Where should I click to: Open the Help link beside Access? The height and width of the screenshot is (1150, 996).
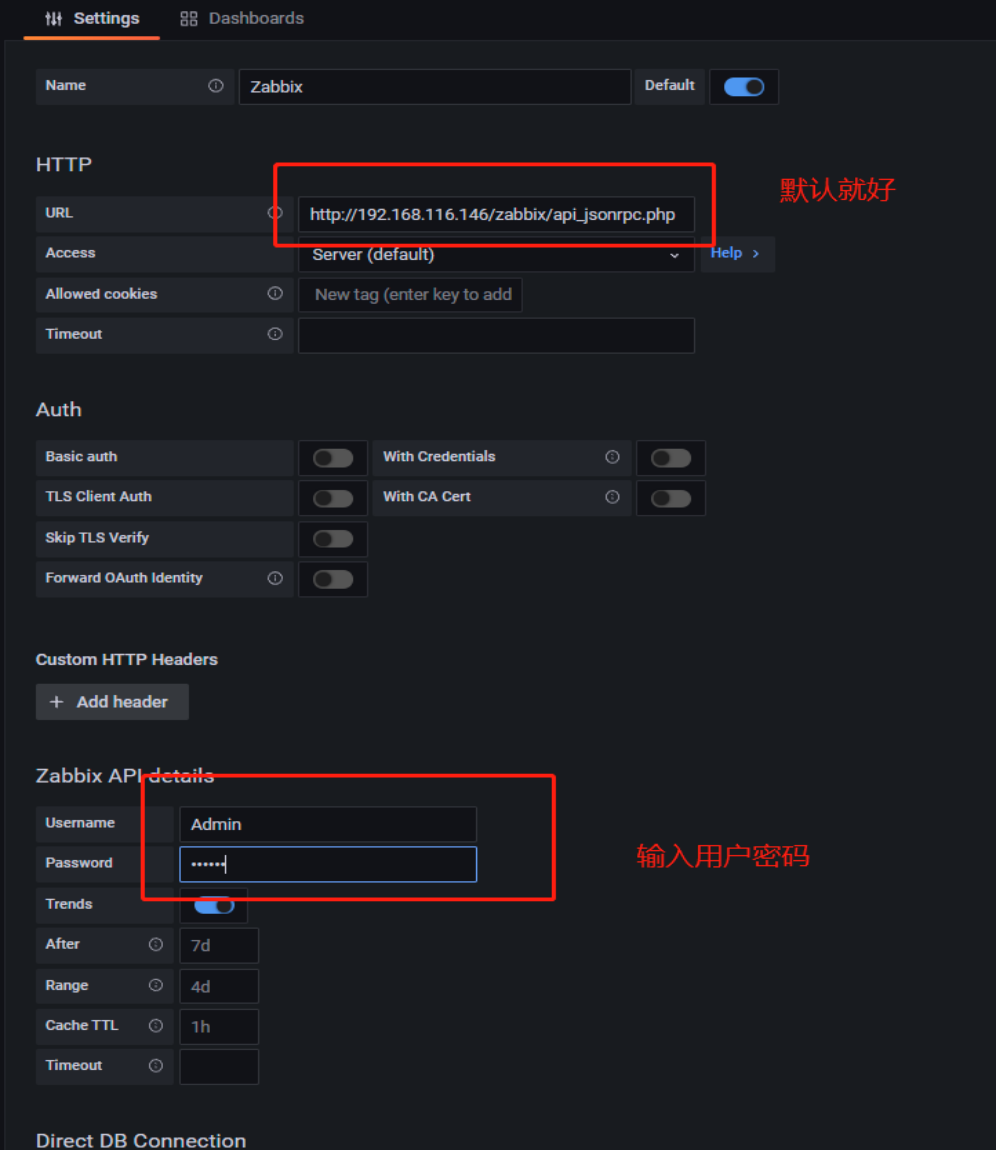[x=735, y=253]
